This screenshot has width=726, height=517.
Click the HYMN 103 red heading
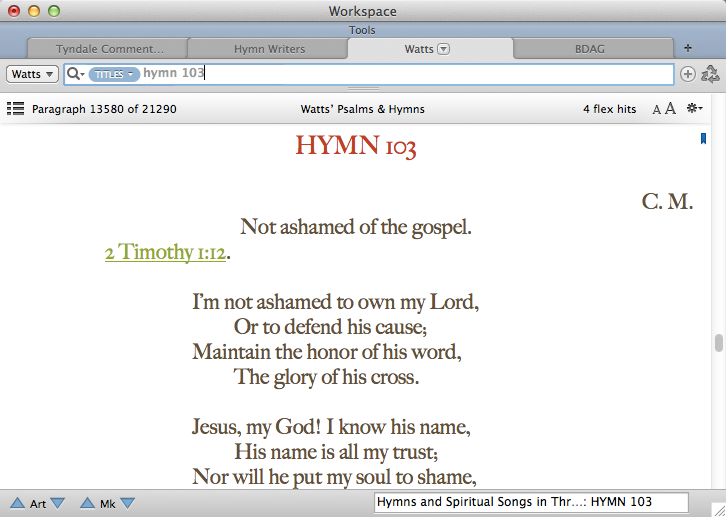click(356, 146)
